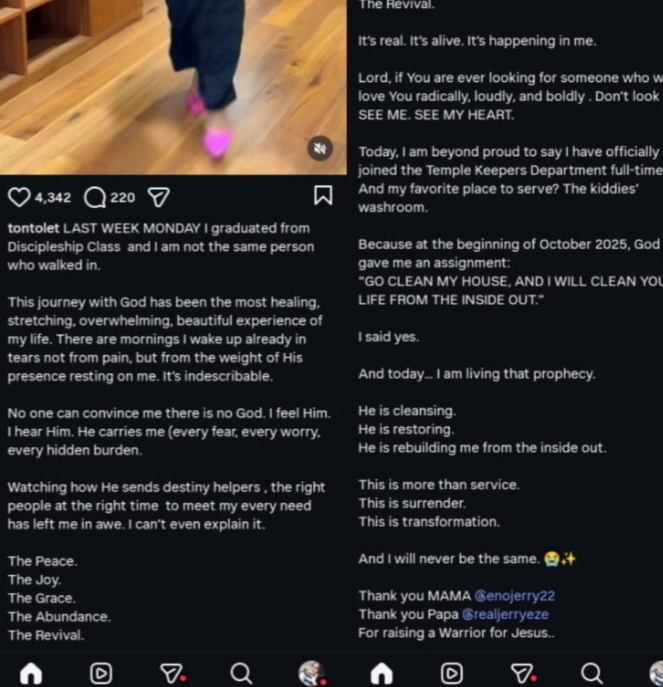View the 4,342 likes count

click(53, 198)
